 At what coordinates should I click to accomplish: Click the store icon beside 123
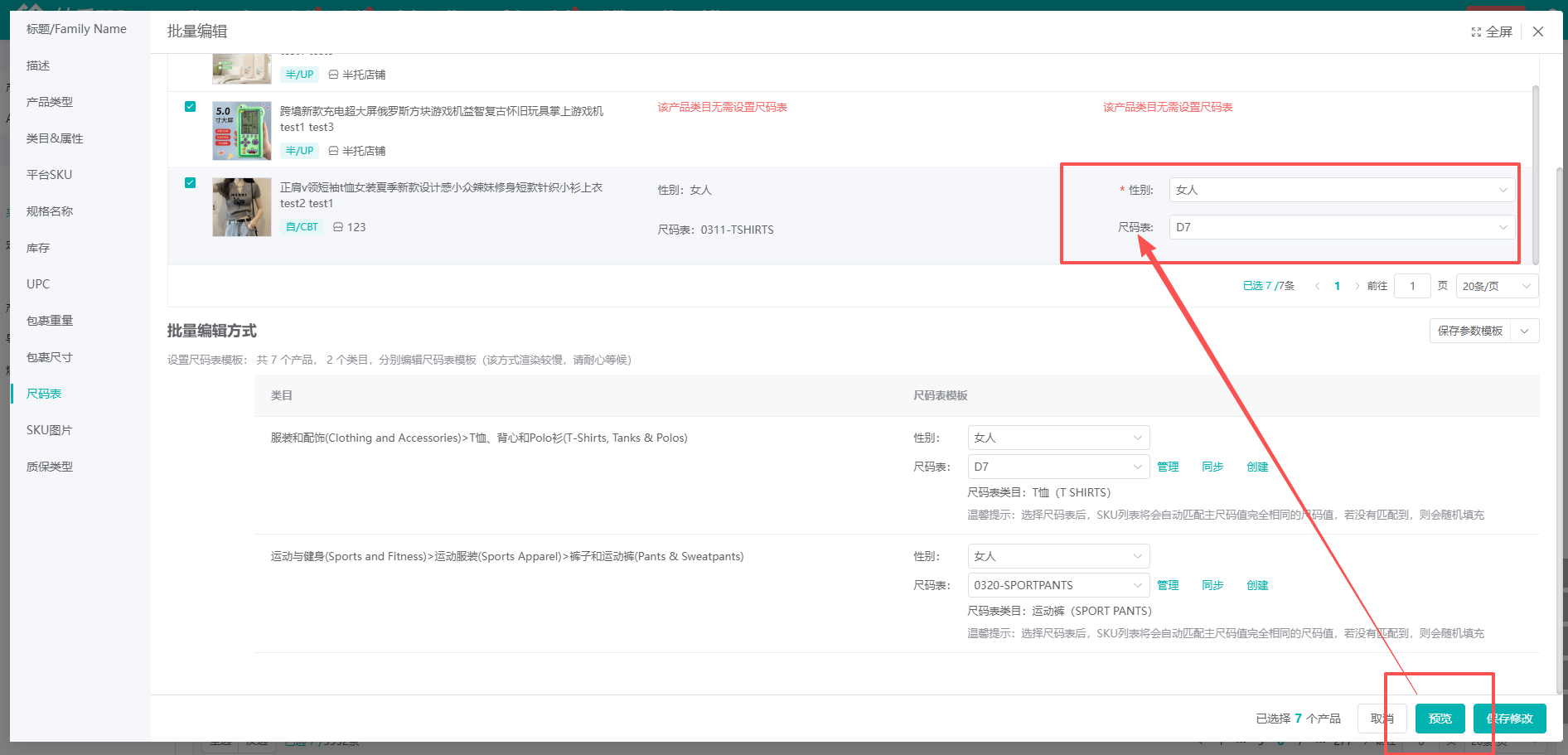pos(338,227)
